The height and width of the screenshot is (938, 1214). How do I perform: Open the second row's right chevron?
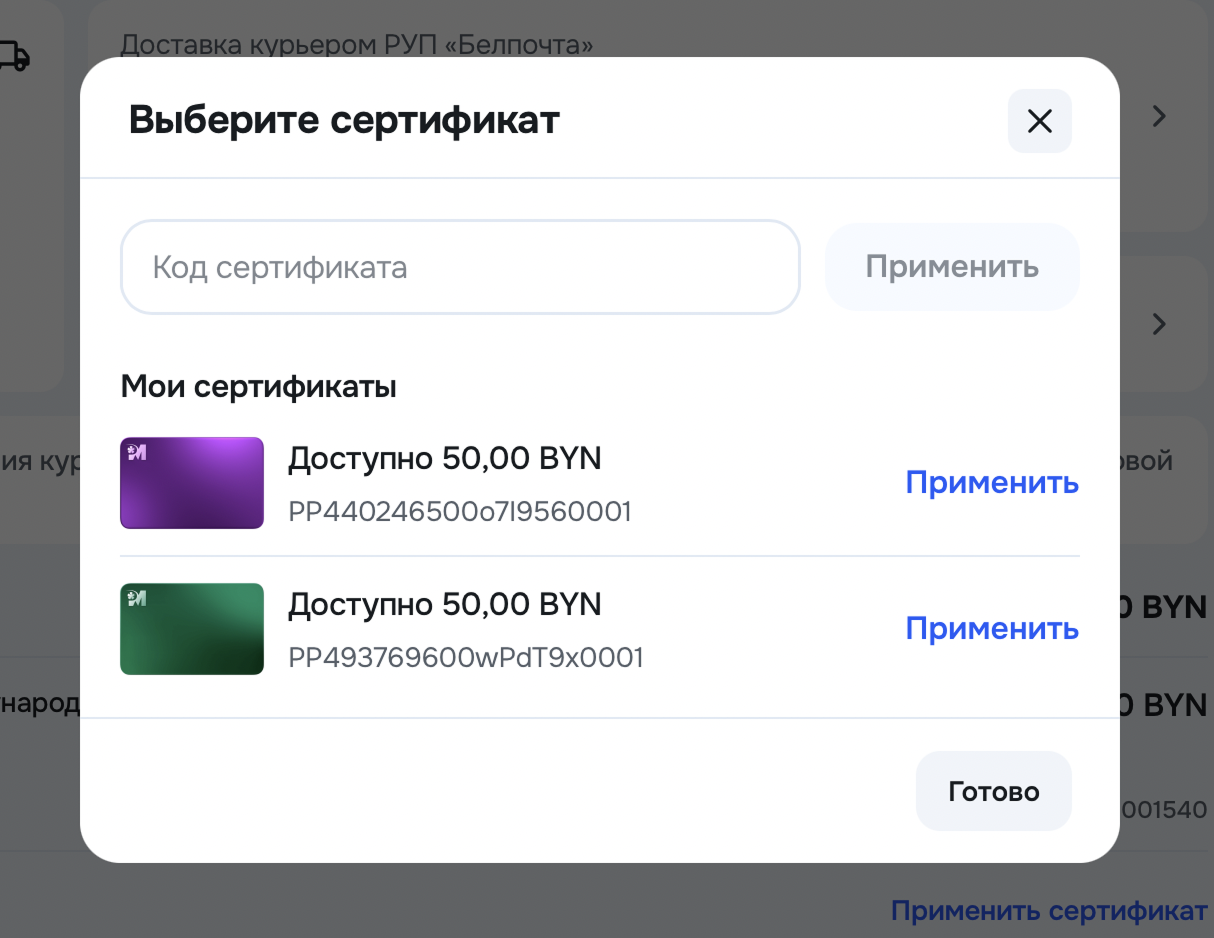pos(1159,324)
